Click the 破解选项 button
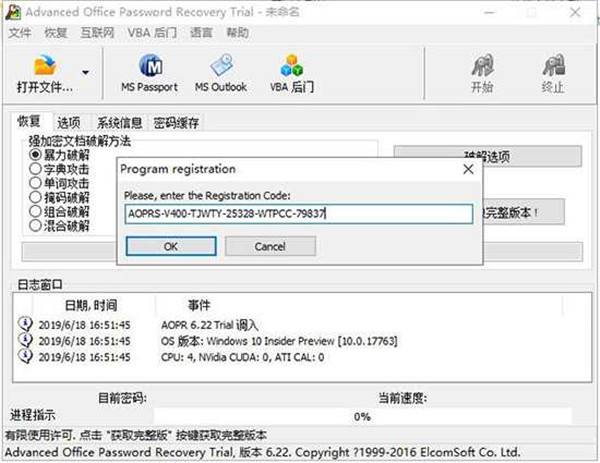The image size is (600, 463). click(488, 156)
